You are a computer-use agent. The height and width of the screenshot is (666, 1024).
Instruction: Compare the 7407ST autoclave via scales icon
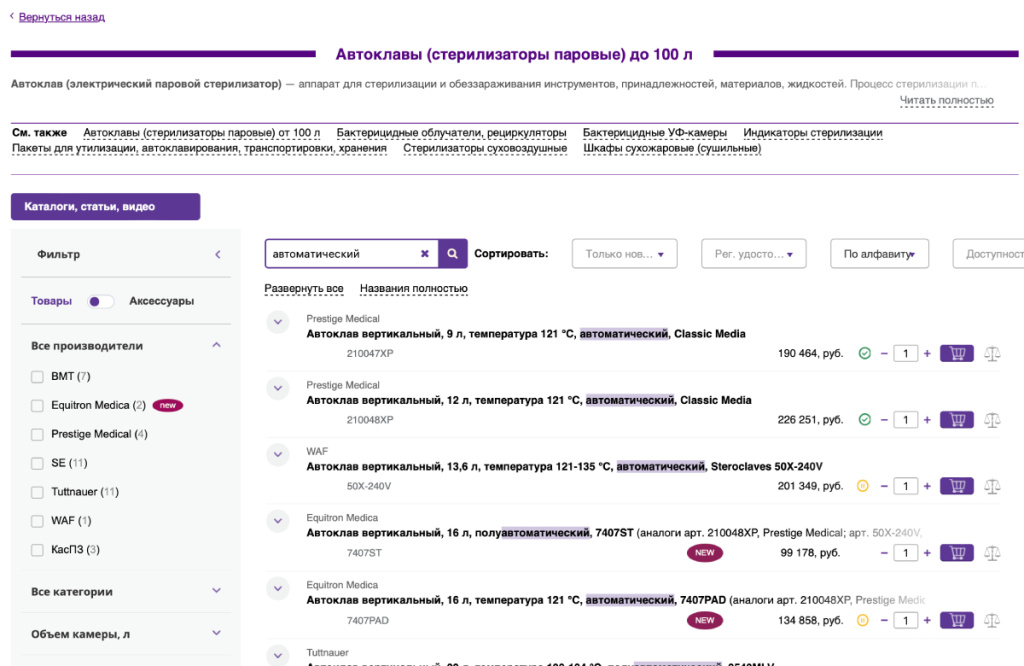(x=992, y=554)
